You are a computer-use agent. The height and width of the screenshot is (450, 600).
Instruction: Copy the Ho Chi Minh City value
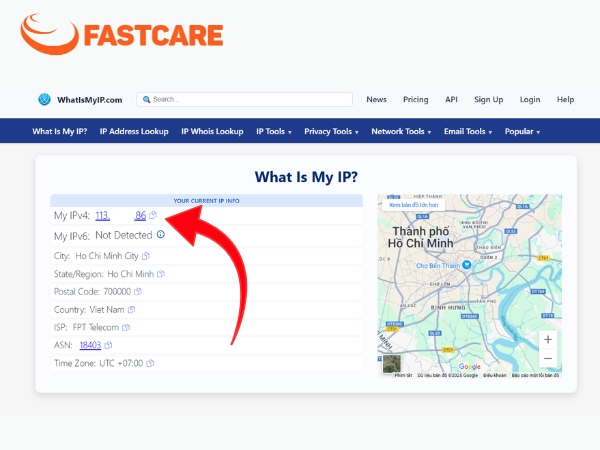(x=146, y=256)
